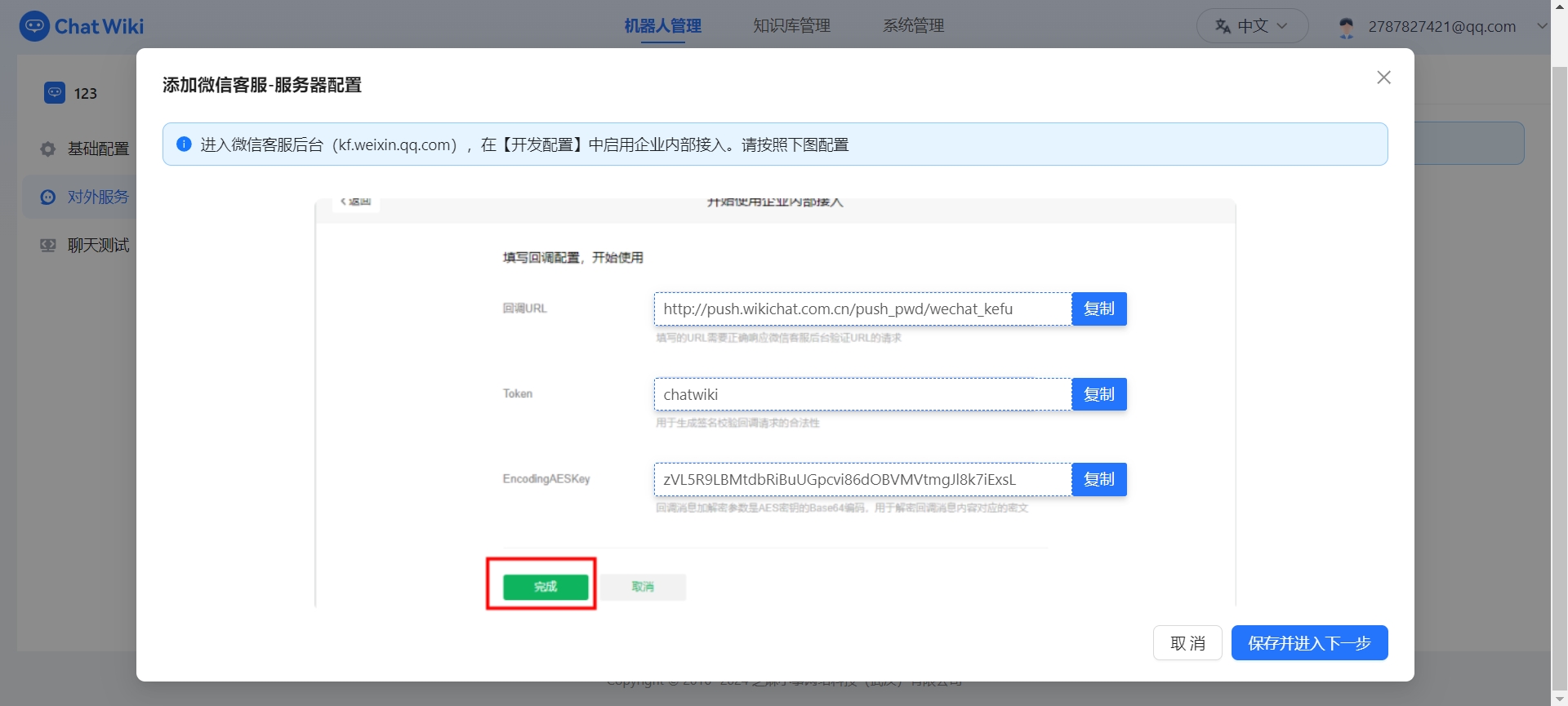
Task: Click the language translate icon
Action: coord(1223,26)
